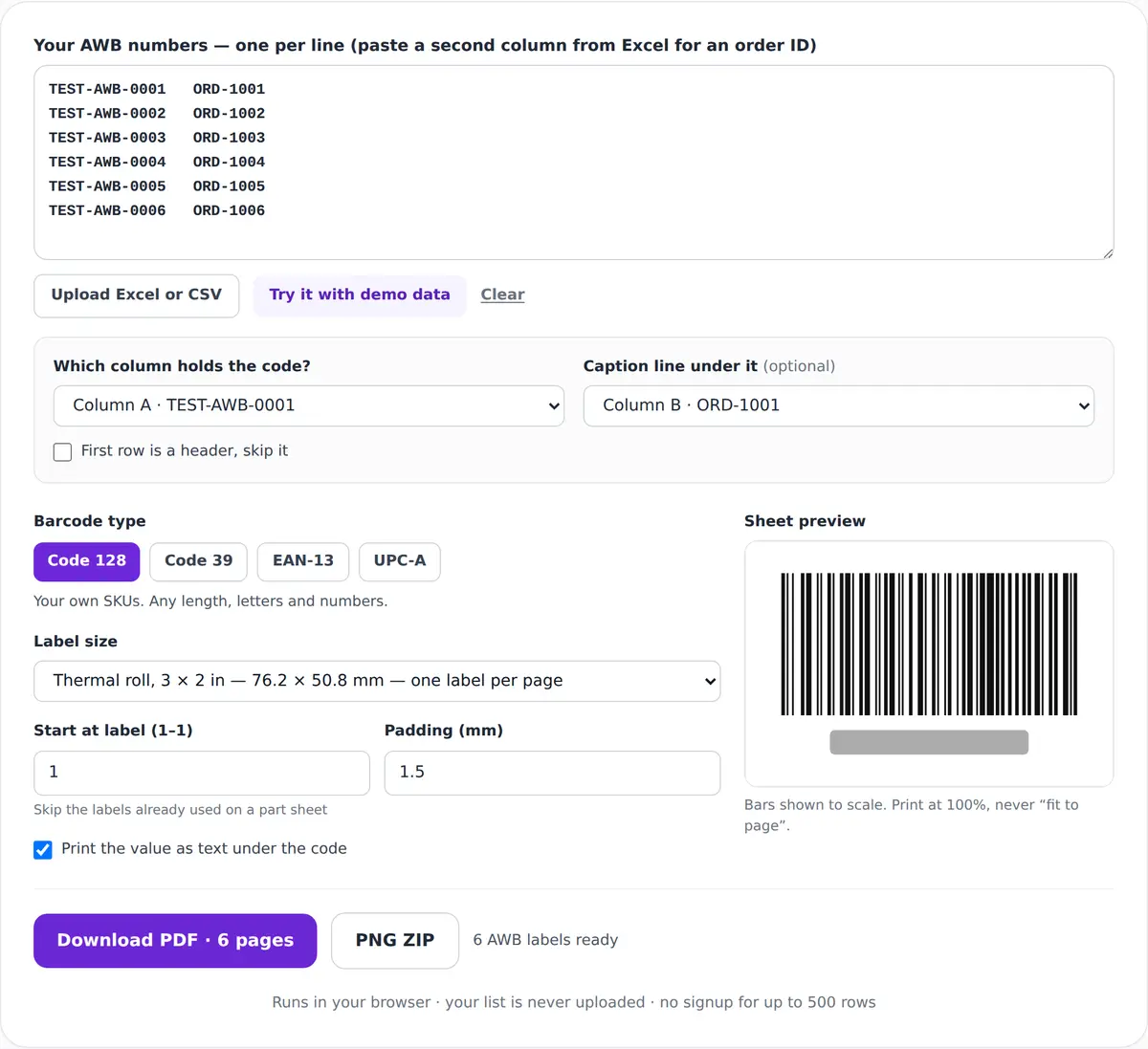1148x1049 pixels.
Task: Download the PDF with 6 pages
Action: point(175,941)
